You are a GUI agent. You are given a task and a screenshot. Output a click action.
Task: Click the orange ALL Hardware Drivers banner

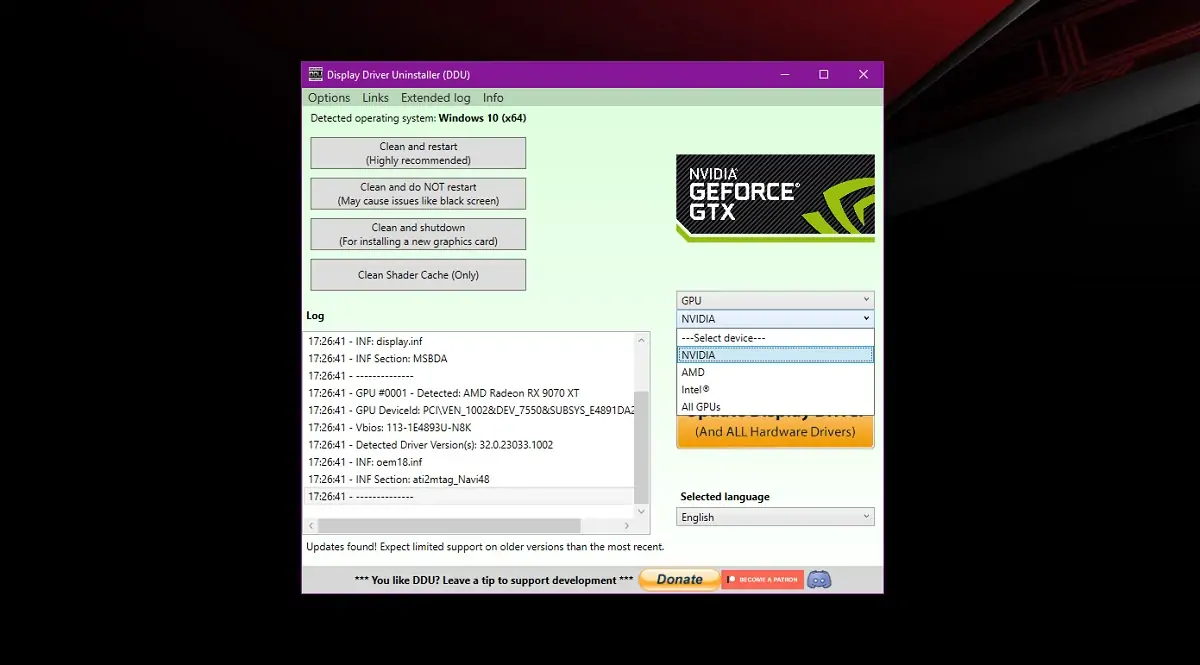775,431
